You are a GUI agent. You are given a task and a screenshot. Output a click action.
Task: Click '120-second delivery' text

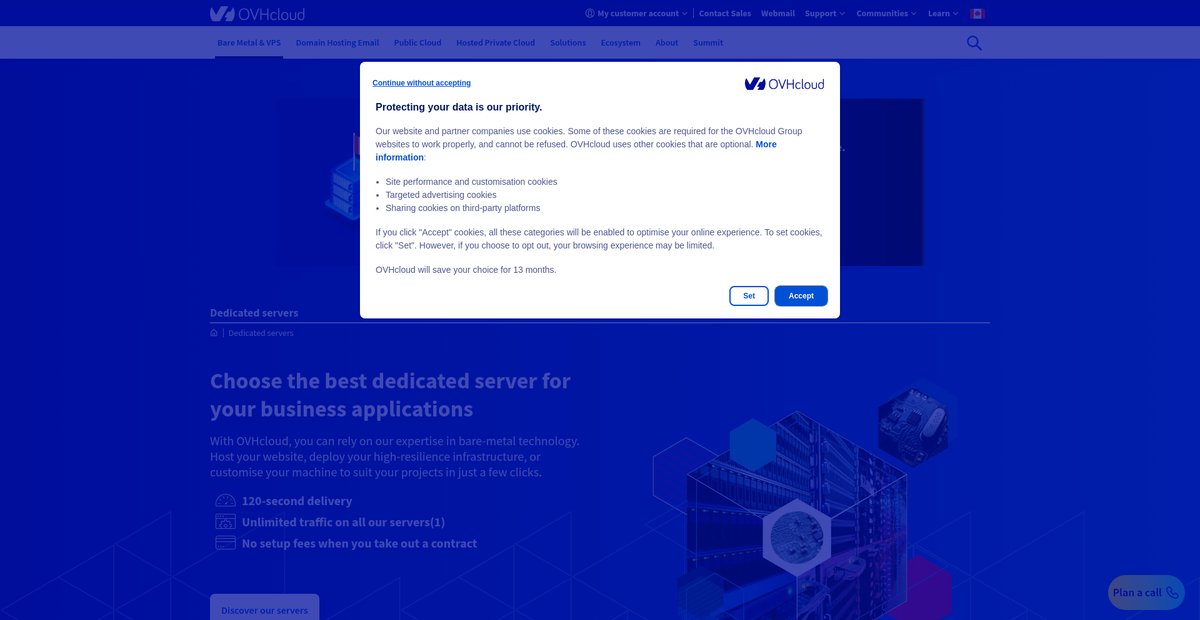tap(297, 501)
